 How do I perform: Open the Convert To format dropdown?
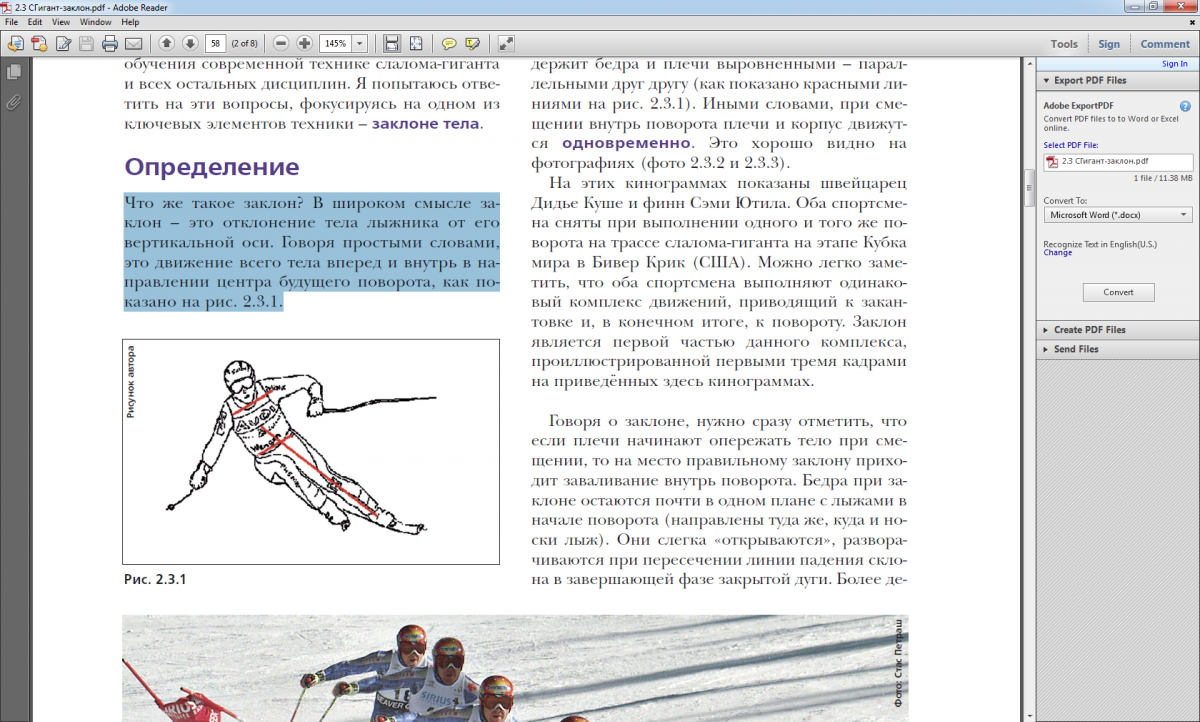(x=1118, y=215)
